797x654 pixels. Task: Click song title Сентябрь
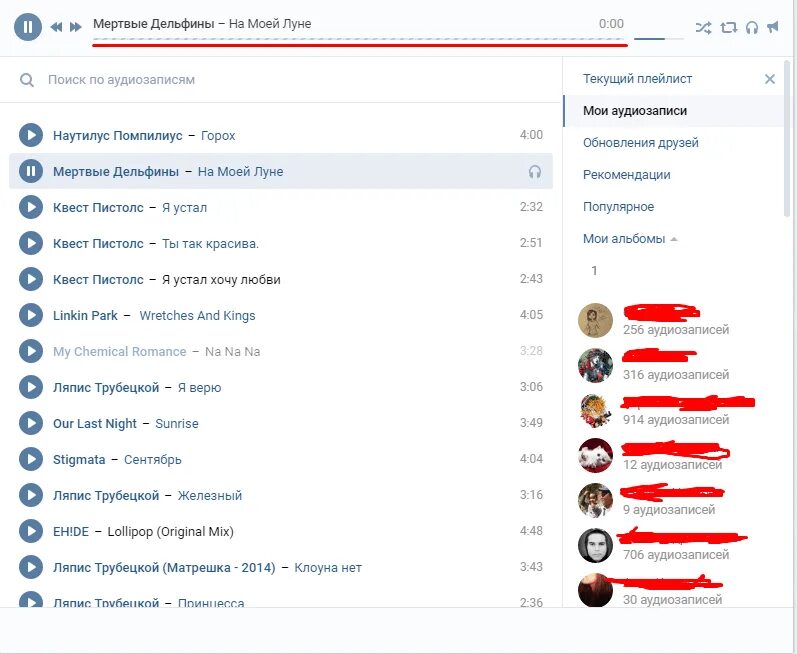pyautogui.click(x=152, y=460)
